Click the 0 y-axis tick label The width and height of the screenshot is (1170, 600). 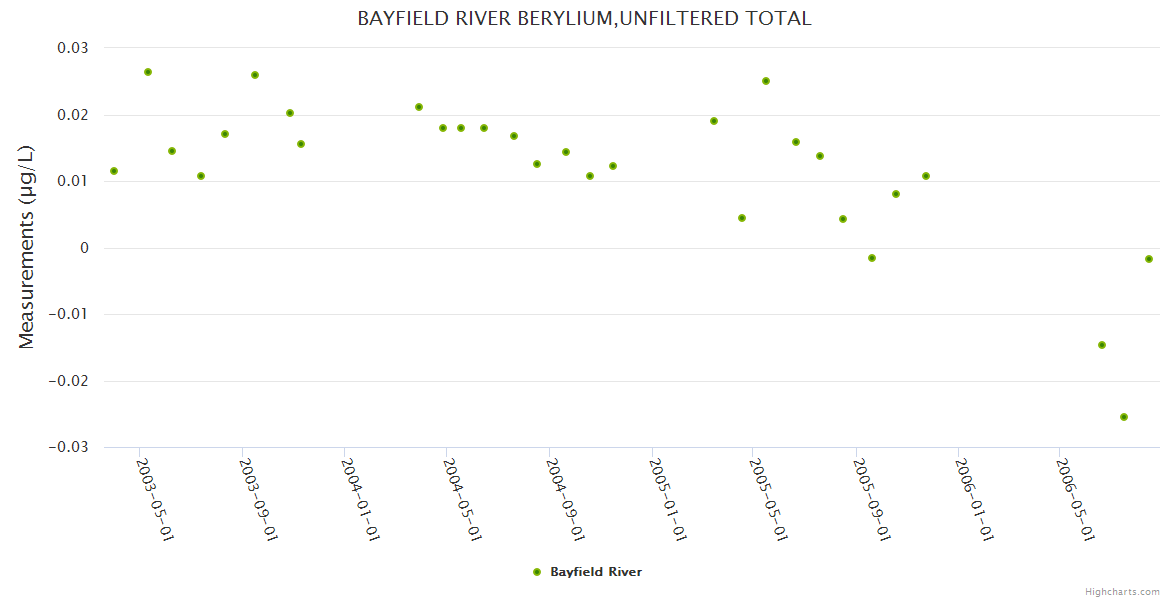coord(84,248)
